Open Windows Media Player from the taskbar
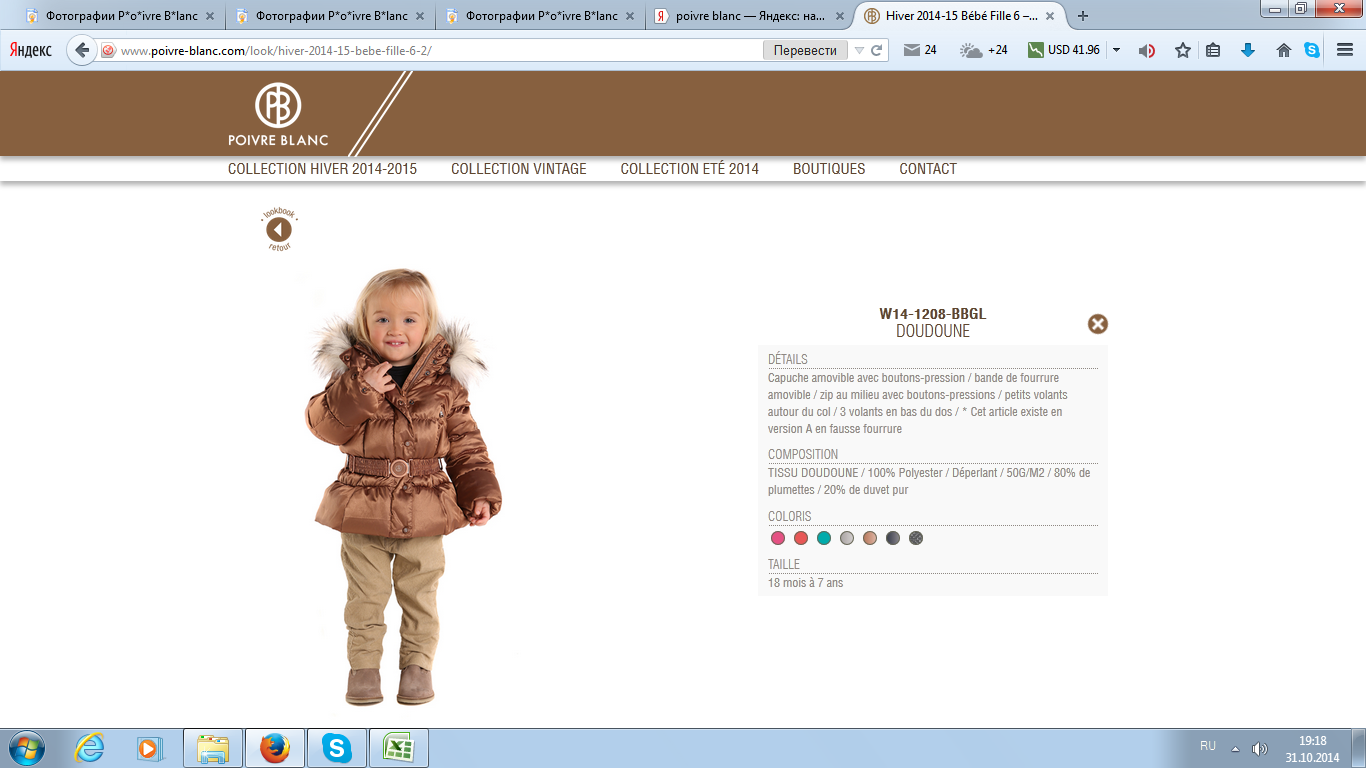Image resolution: width=1366 pixels, height=768 pixels. 150,748
